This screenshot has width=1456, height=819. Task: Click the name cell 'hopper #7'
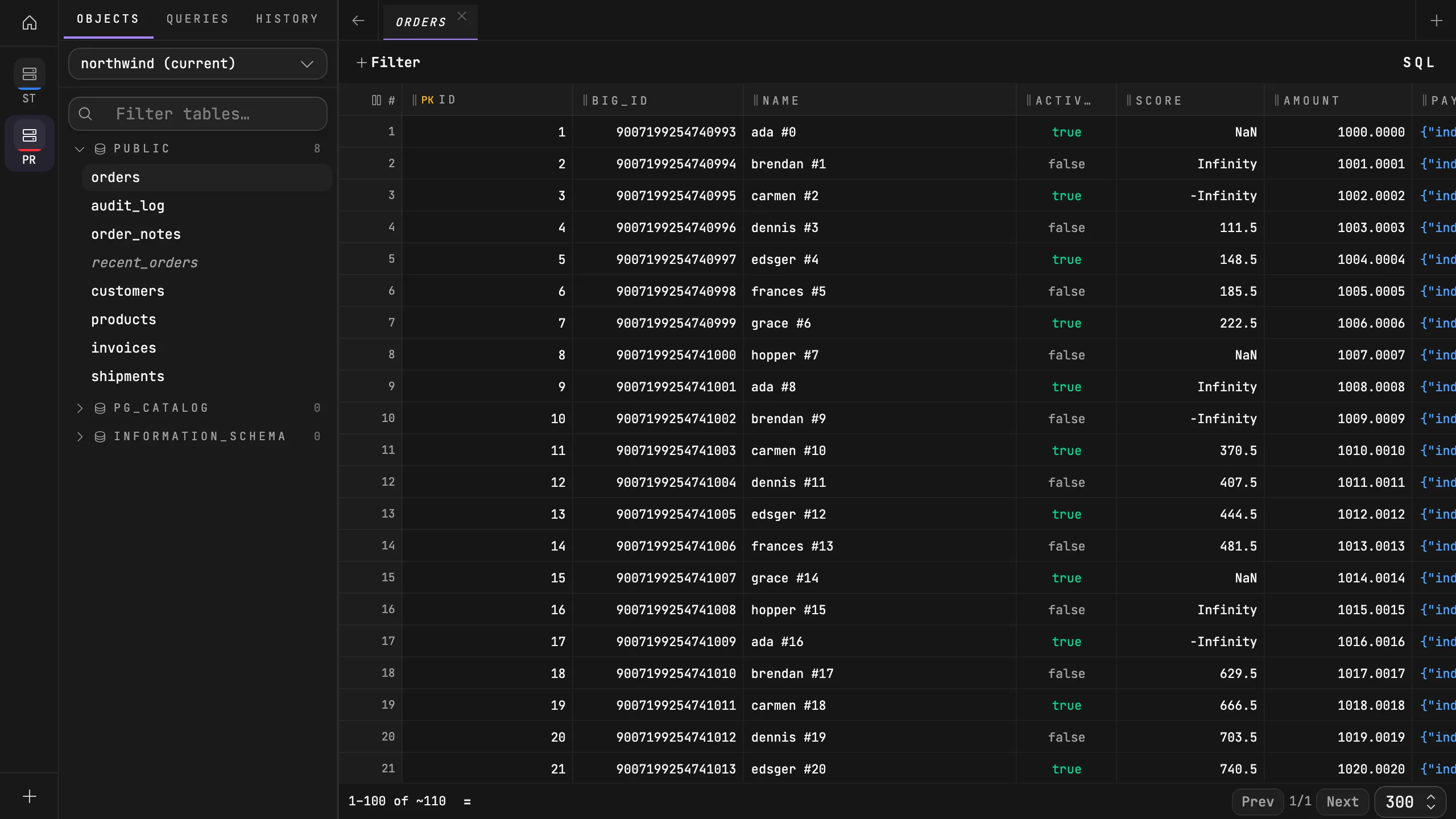tap(880, 355)
